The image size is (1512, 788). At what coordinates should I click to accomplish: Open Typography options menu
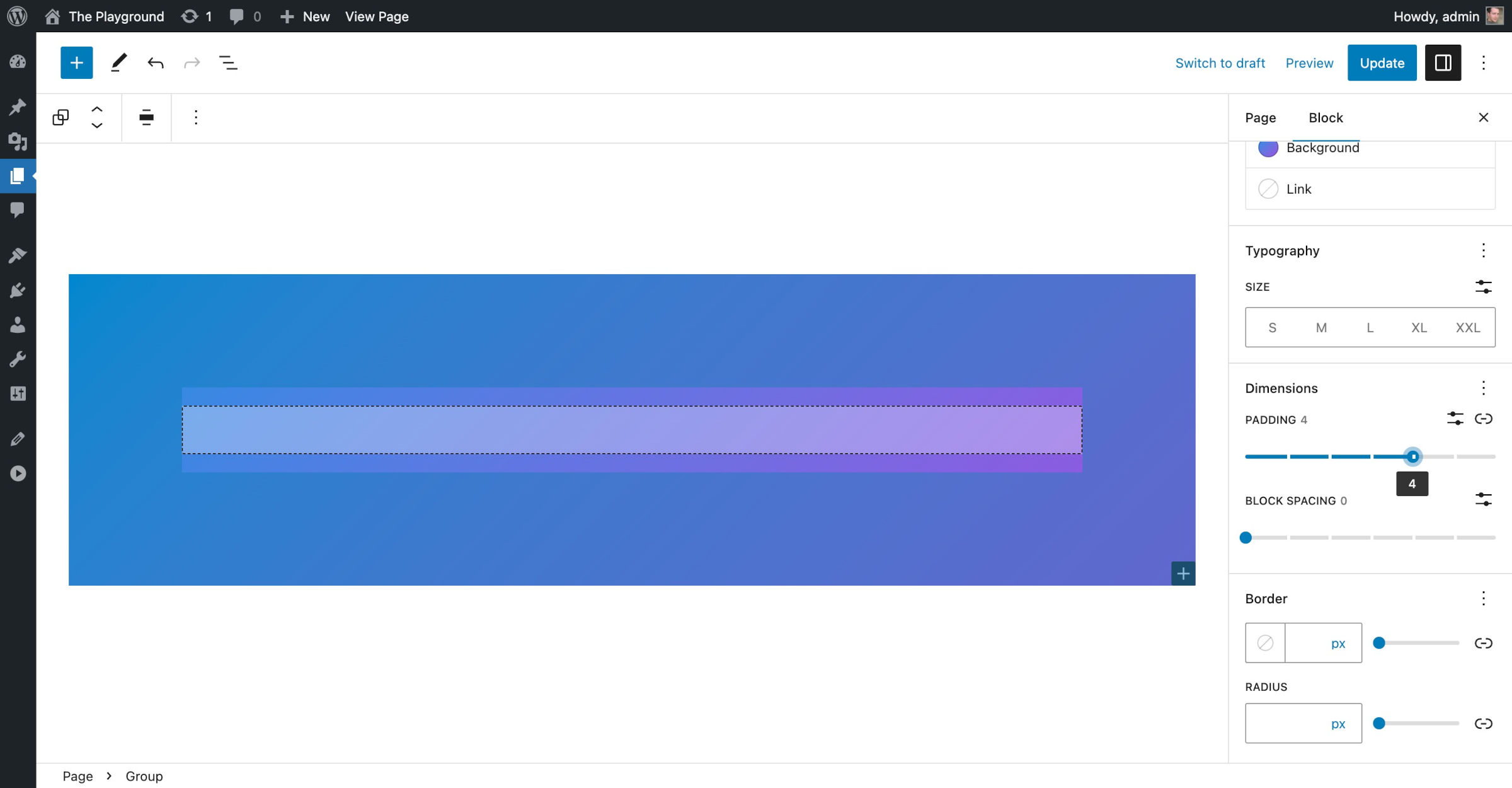coord(1483,250)
